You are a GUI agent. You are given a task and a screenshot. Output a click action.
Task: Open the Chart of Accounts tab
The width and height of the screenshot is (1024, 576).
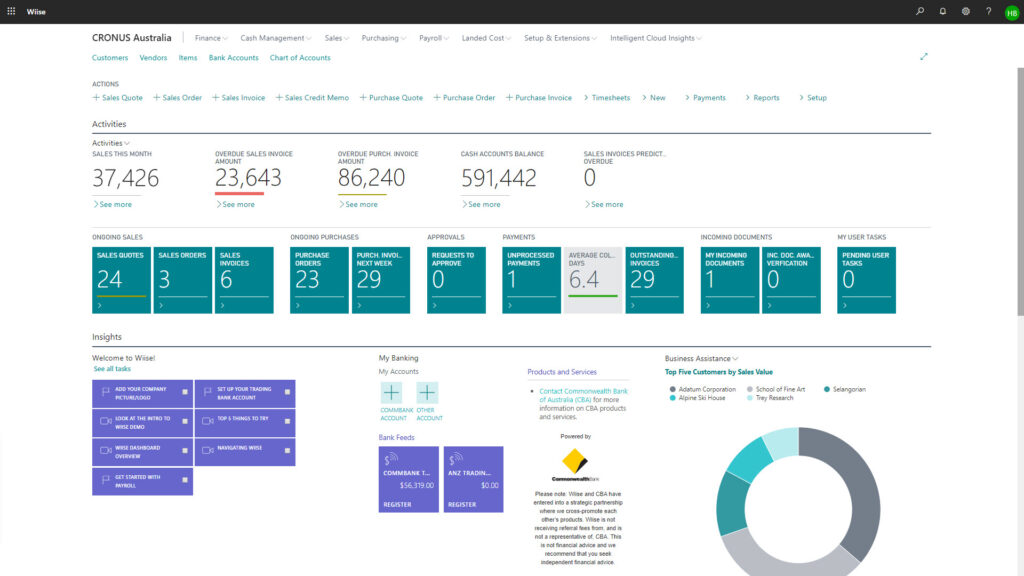click(300, 58)
